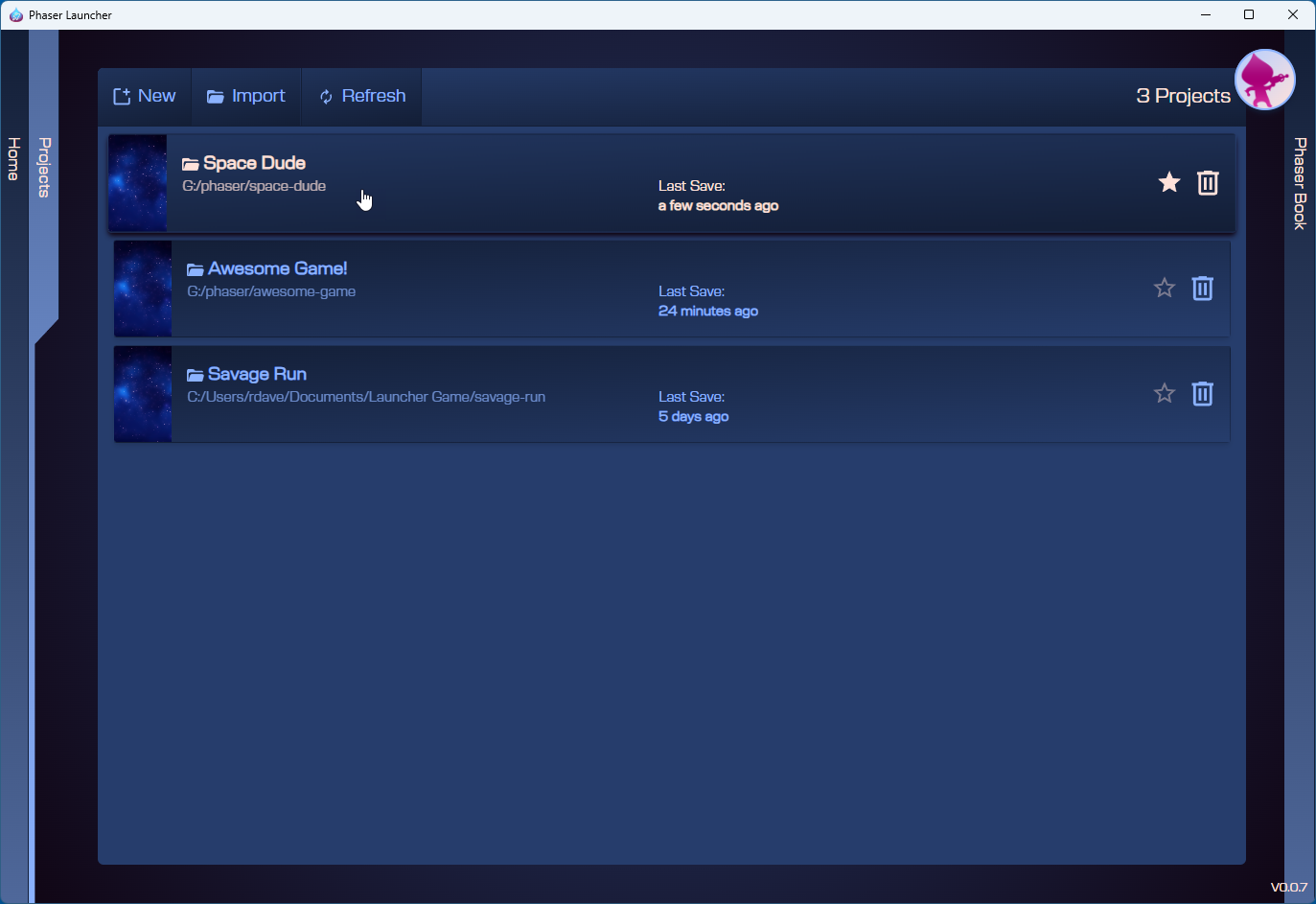
Task: Open the Phaser Book panel
Action: 1300,182
